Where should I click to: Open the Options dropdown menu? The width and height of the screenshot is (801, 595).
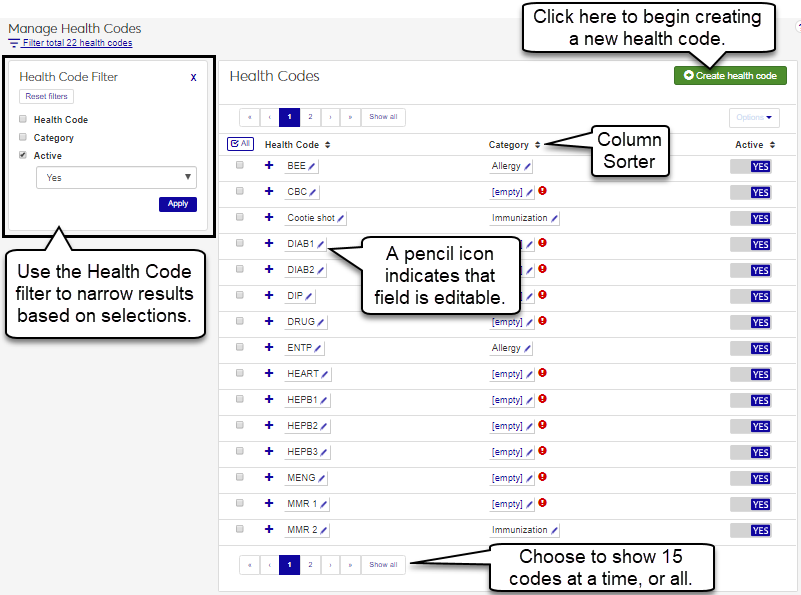tap(754, 117)
